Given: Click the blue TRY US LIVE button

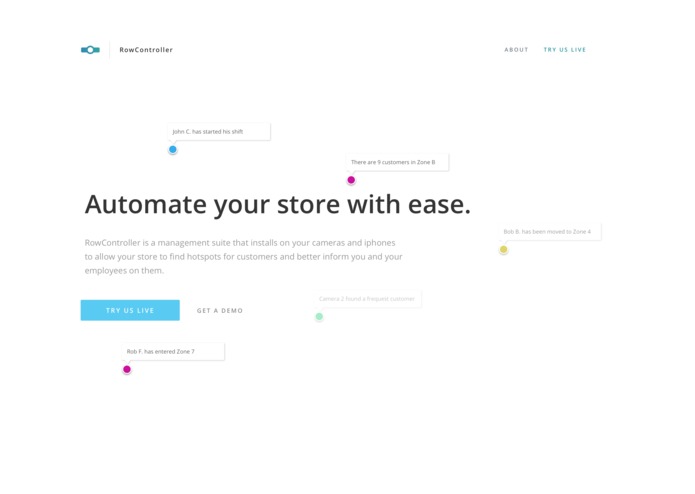Looking at the screenshot, I should (x=130, y=310).
